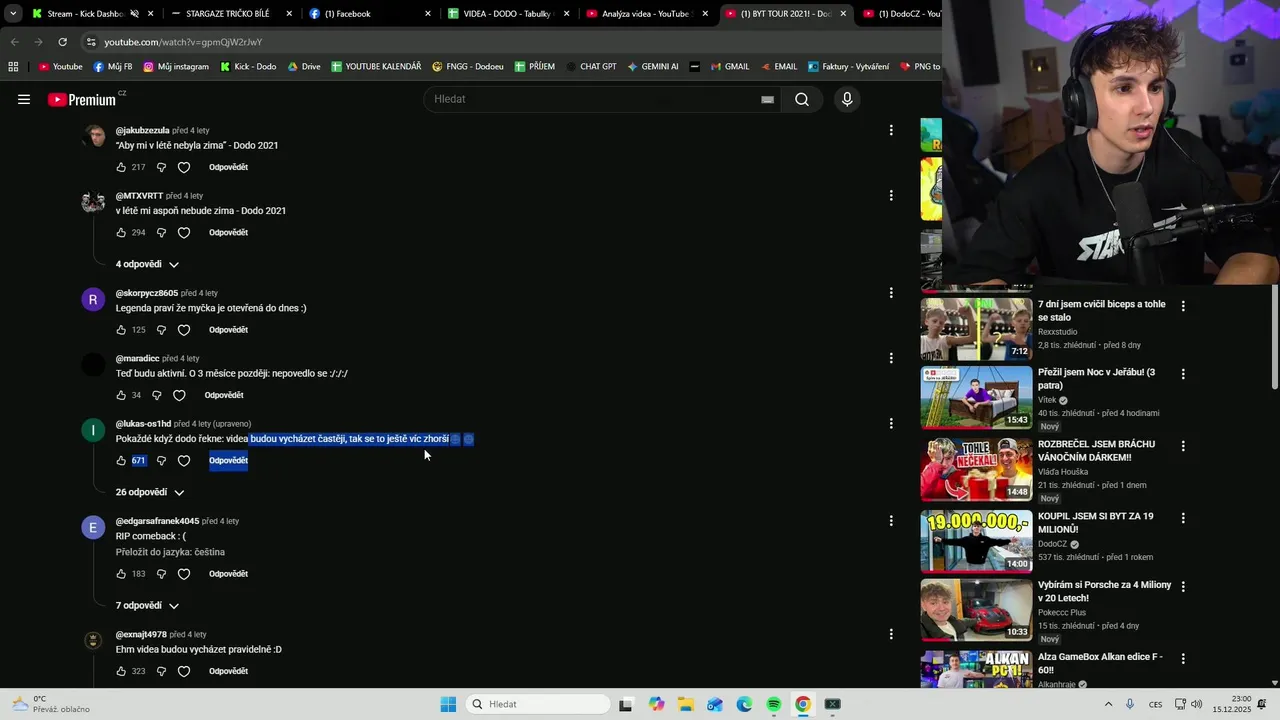Click the search magnifier button
The height and width of the screenshot is (720, 1280).
coord(802,99)
